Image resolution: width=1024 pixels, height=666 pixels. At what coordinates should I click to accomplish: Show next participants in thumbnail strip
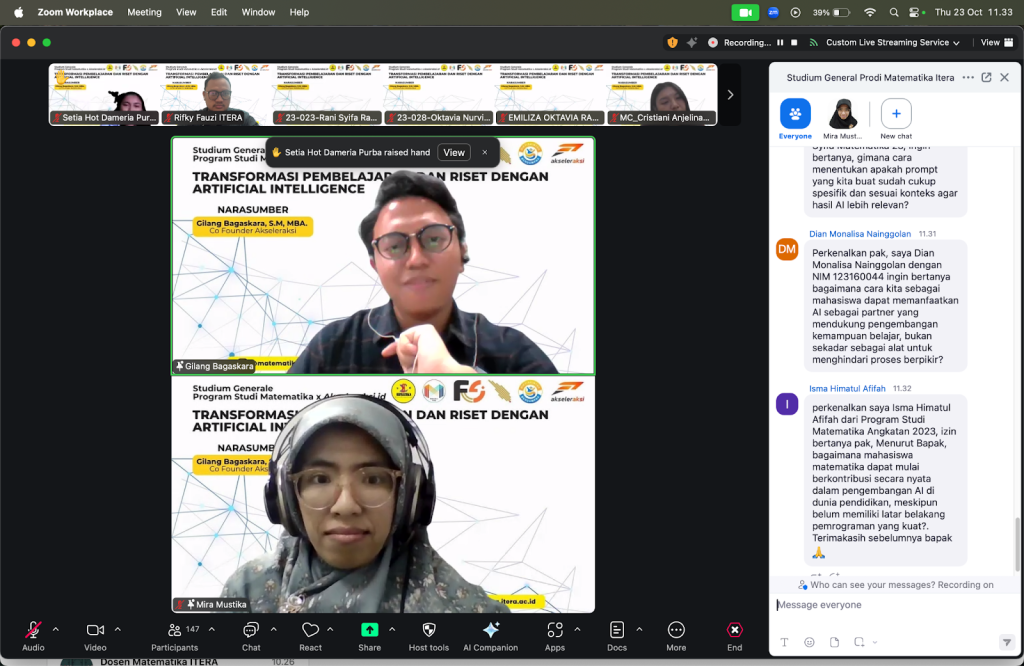730,95
